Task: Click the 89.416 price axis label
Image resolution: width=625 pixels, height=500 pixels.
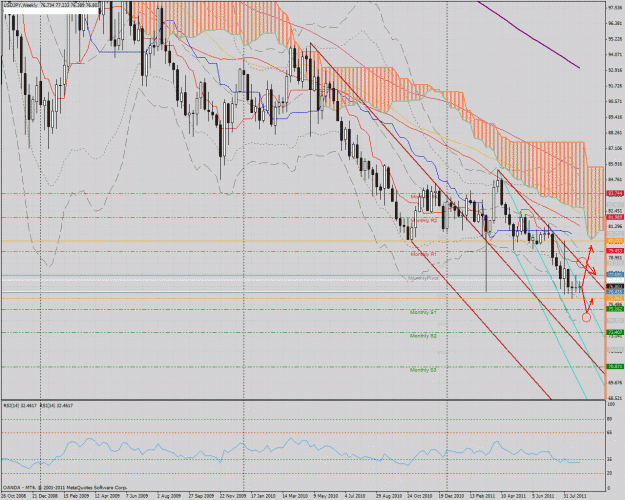Action: (x=615, y=117)
